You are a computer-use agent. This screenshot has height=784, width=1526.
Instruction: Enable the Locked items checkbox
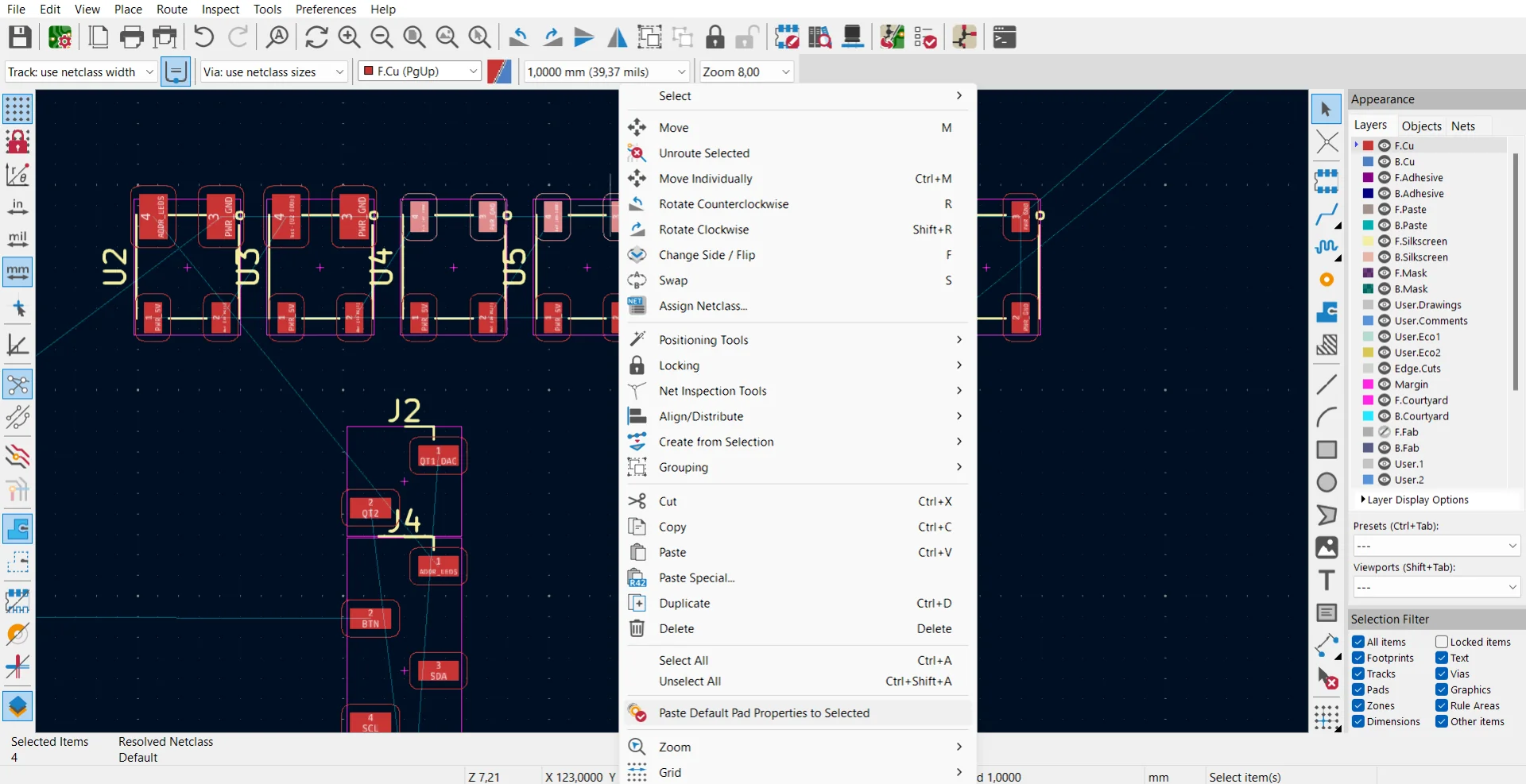(1442, 642)
